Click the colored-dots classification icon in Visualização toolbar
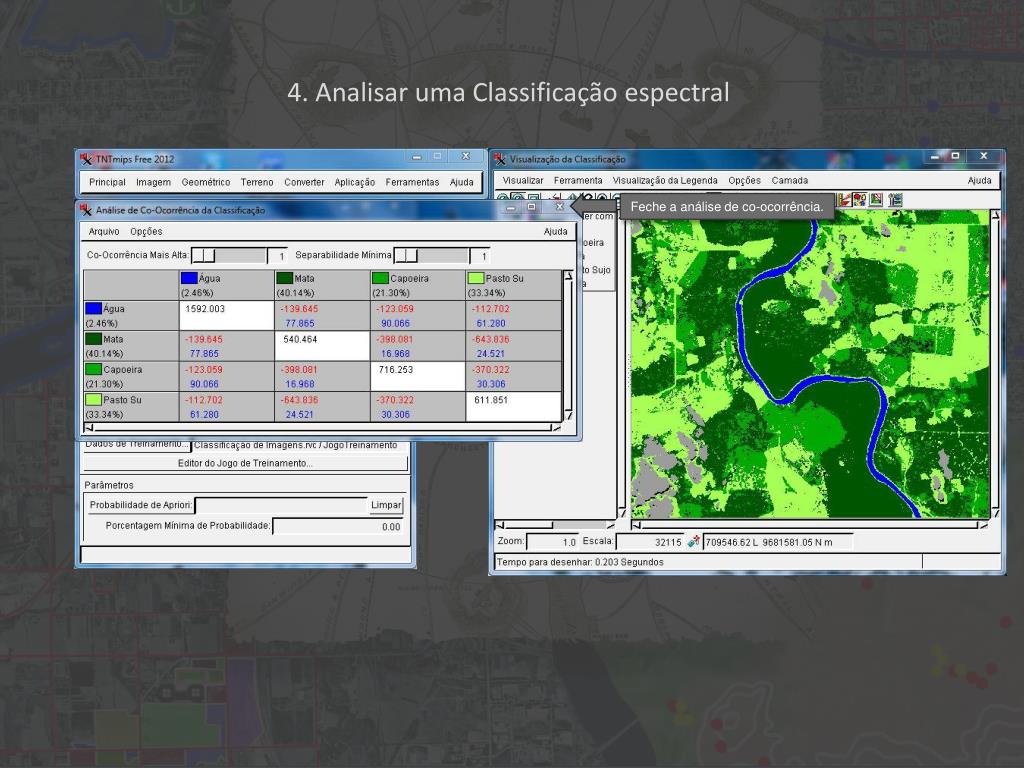 point(860,200)
